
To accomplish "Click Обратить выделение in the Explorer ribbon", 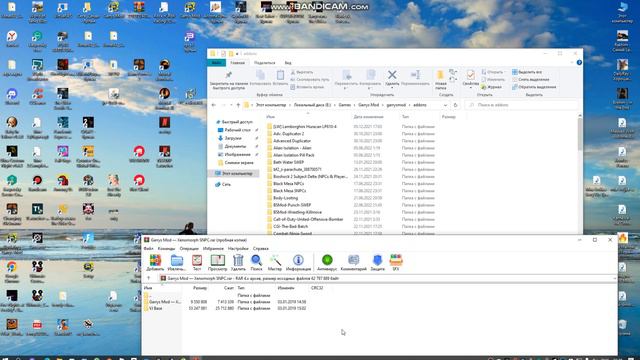I will (533, 87).
